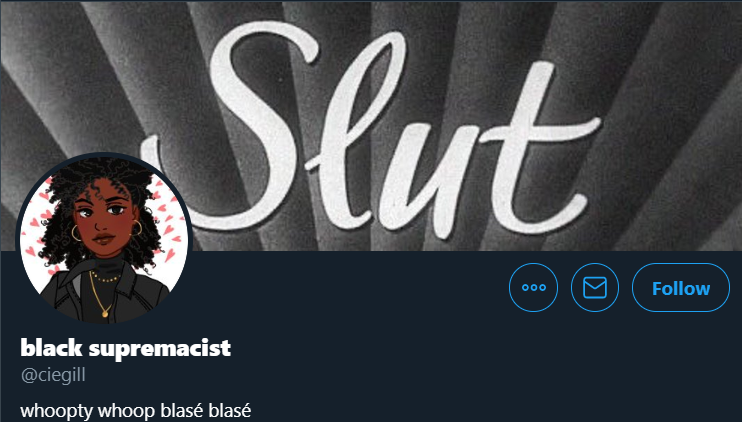Expand the ellipsis profile actions dropdown

click(x=533, y=288)
